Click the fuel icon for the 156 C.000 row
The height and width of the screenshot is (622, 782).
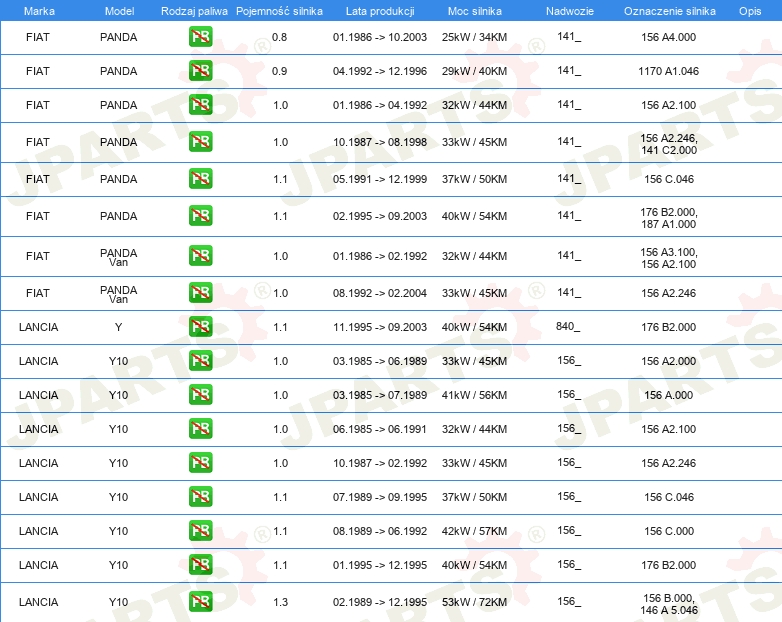(x=200, y=531)
